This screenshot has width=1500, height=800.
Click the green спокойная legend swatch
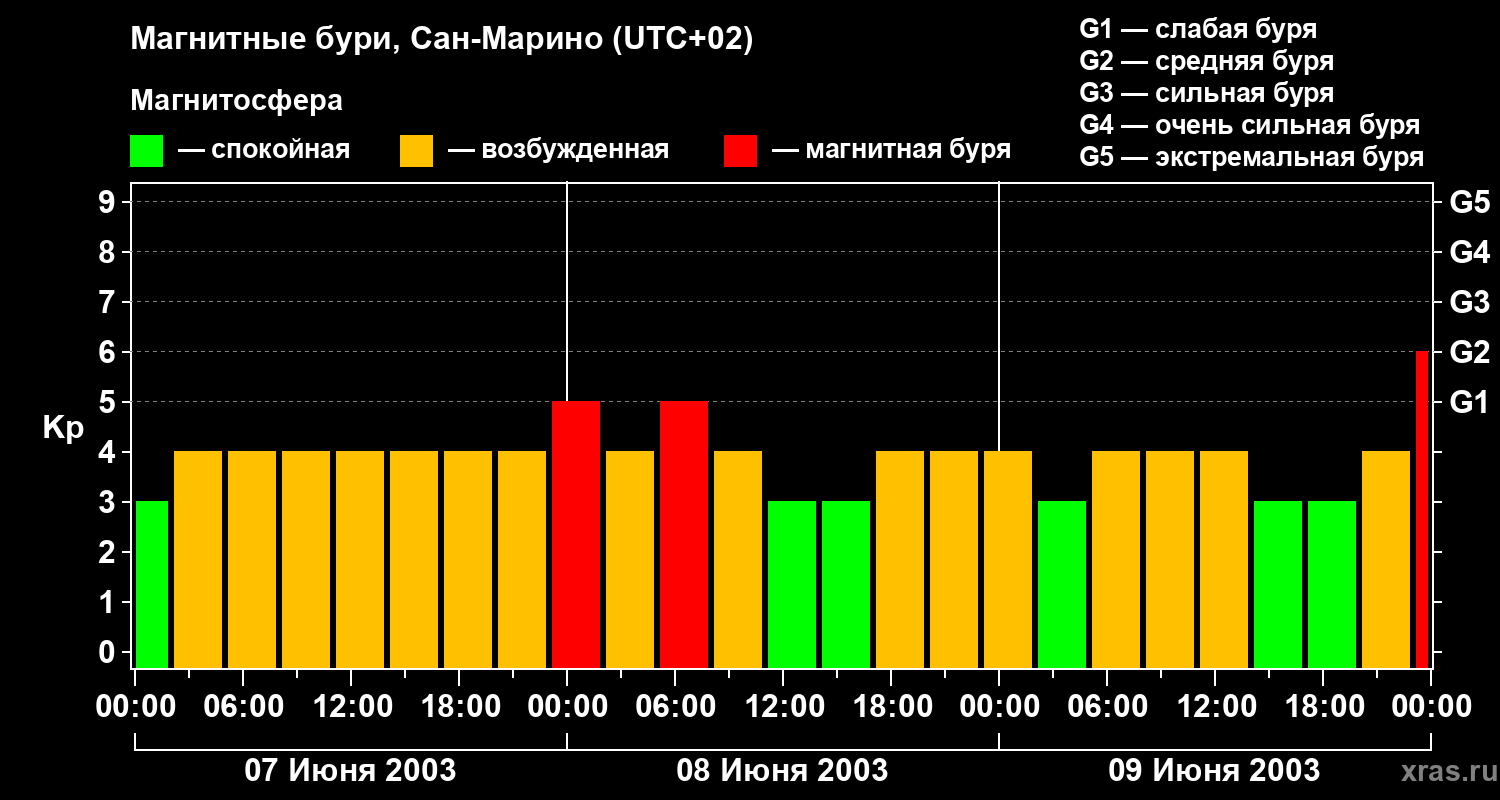coord(146,151)
